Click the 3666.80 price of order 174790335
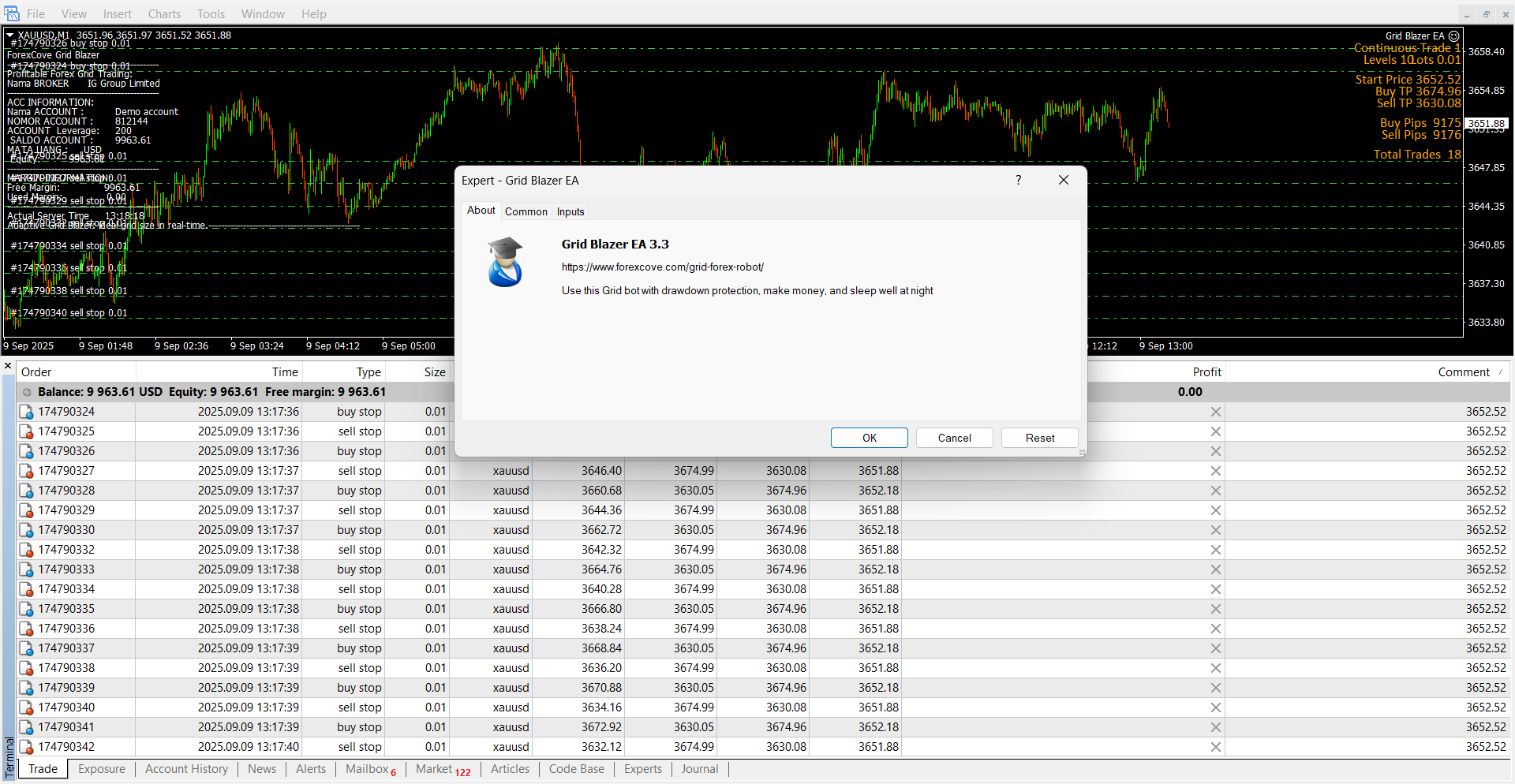The image size is (1515, 784). (x=601, y=609)
